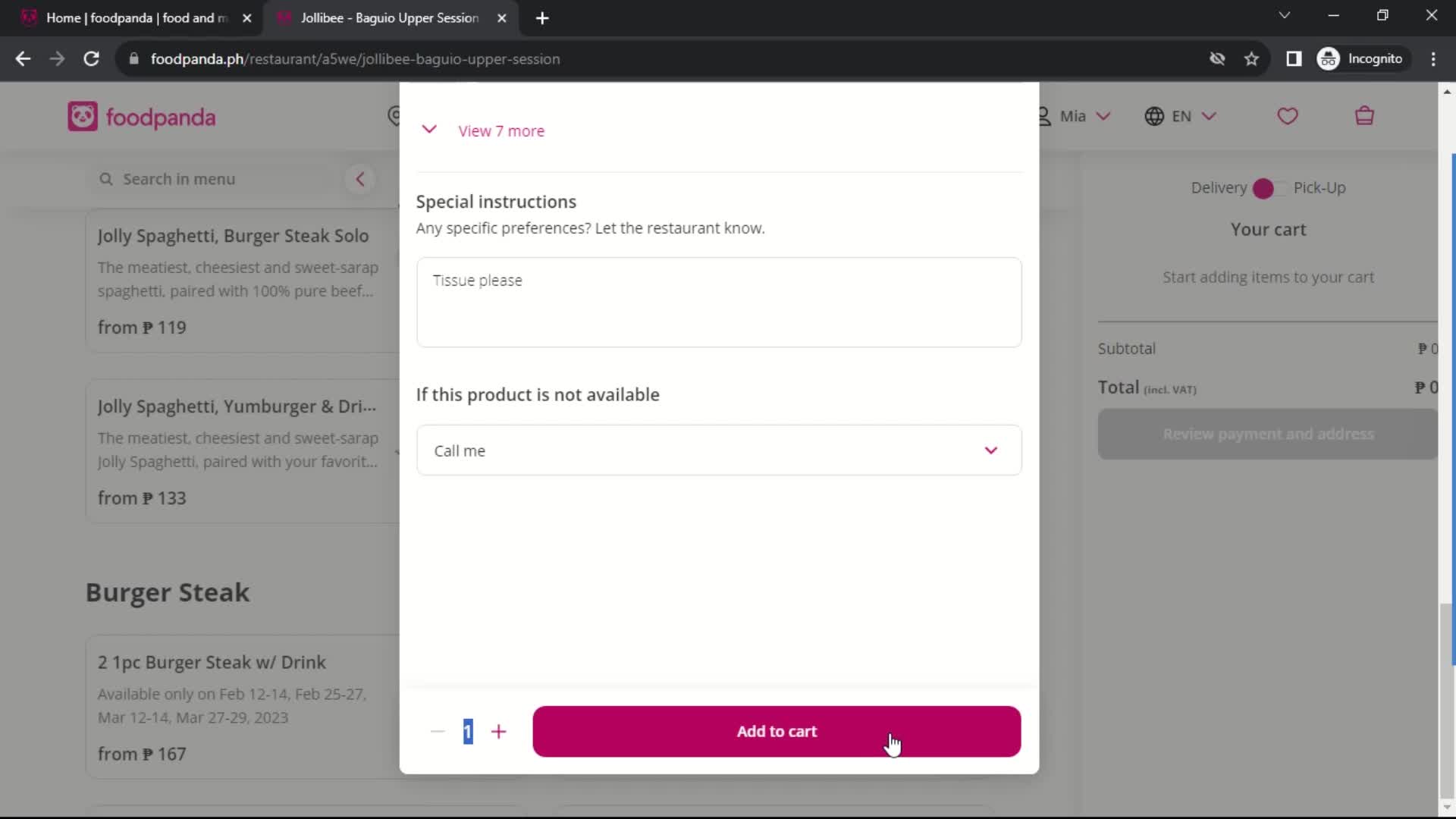Click the search in menu icon
Screen dimensions: 1456x819
click(x=105, y=179)
